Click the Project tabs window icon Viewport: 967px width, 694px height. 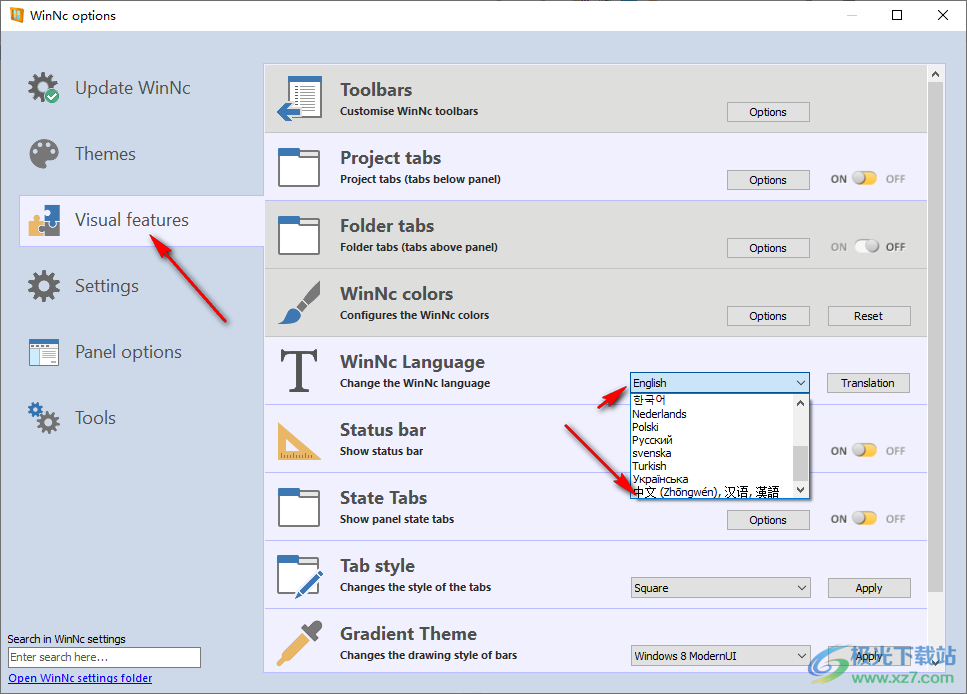point(299,167)
